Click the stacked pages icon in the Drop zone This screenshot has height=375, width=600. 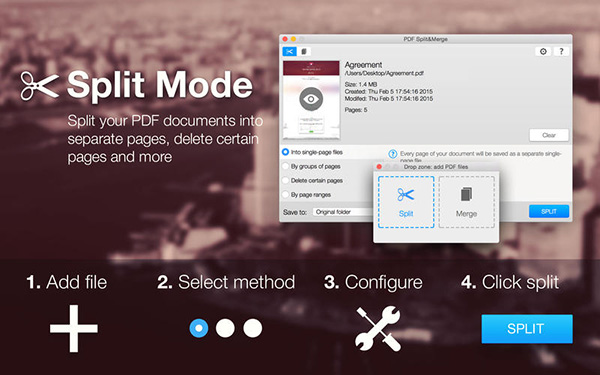click(466, 194)
